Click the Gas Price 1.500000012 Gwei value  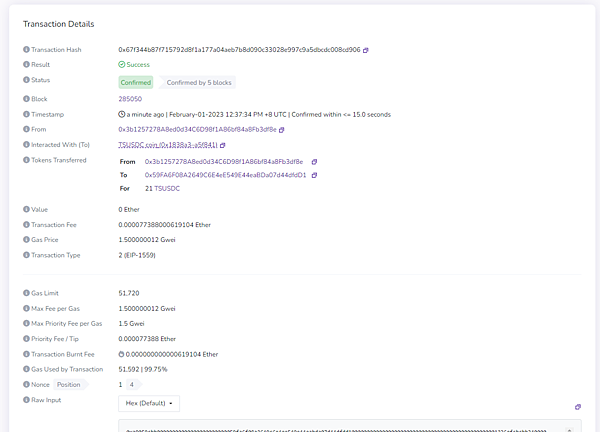coord(147,240)
